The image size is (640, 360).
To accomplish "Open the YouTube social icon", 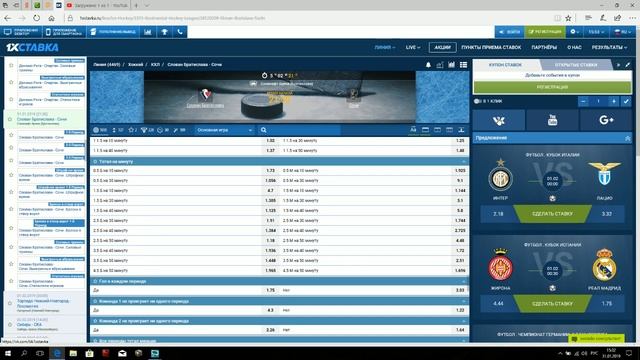I will click(x=552, y=120).
